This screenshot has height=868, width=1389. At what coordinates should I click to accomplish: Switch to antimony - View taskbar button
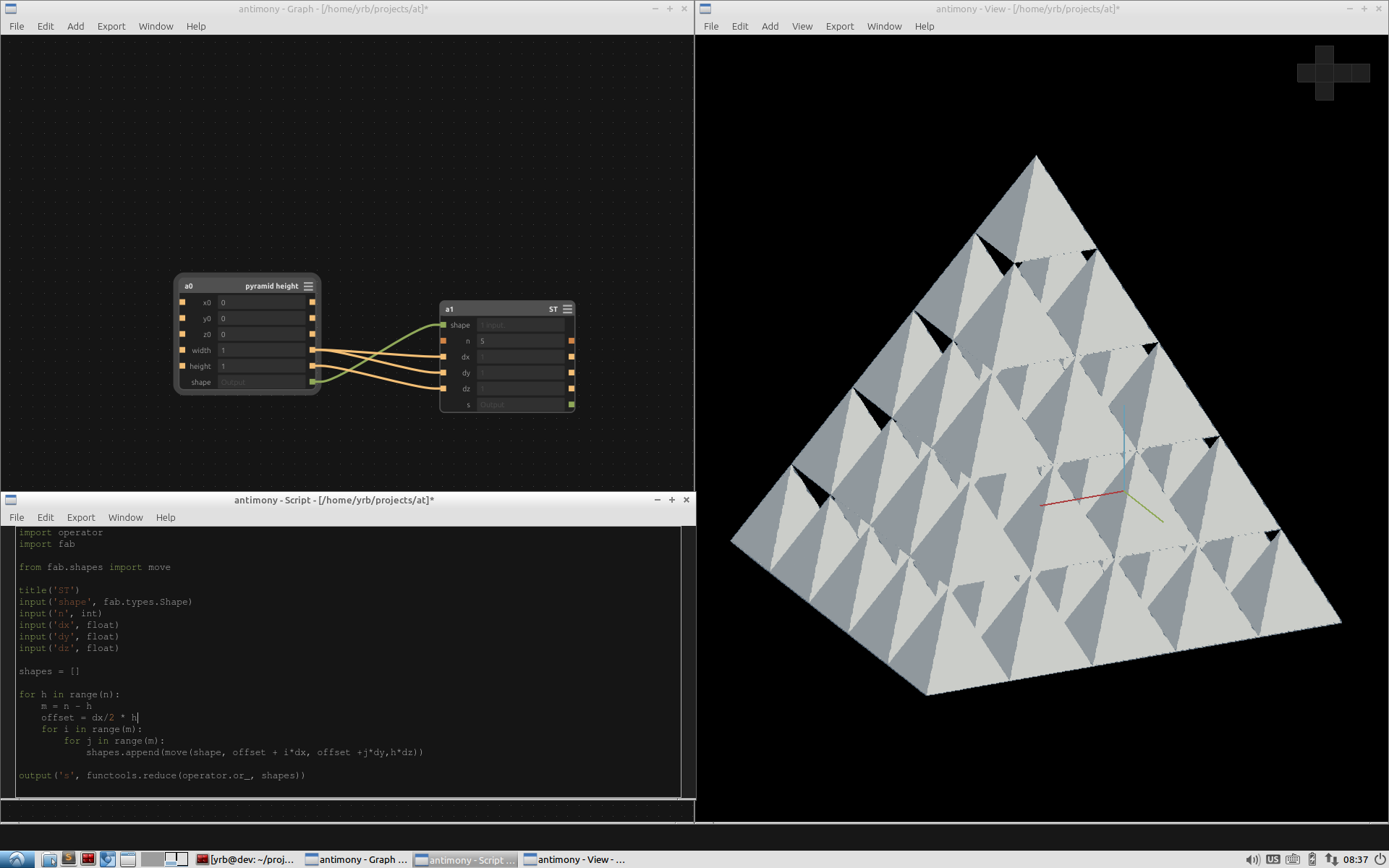click(x=574, y=859)
